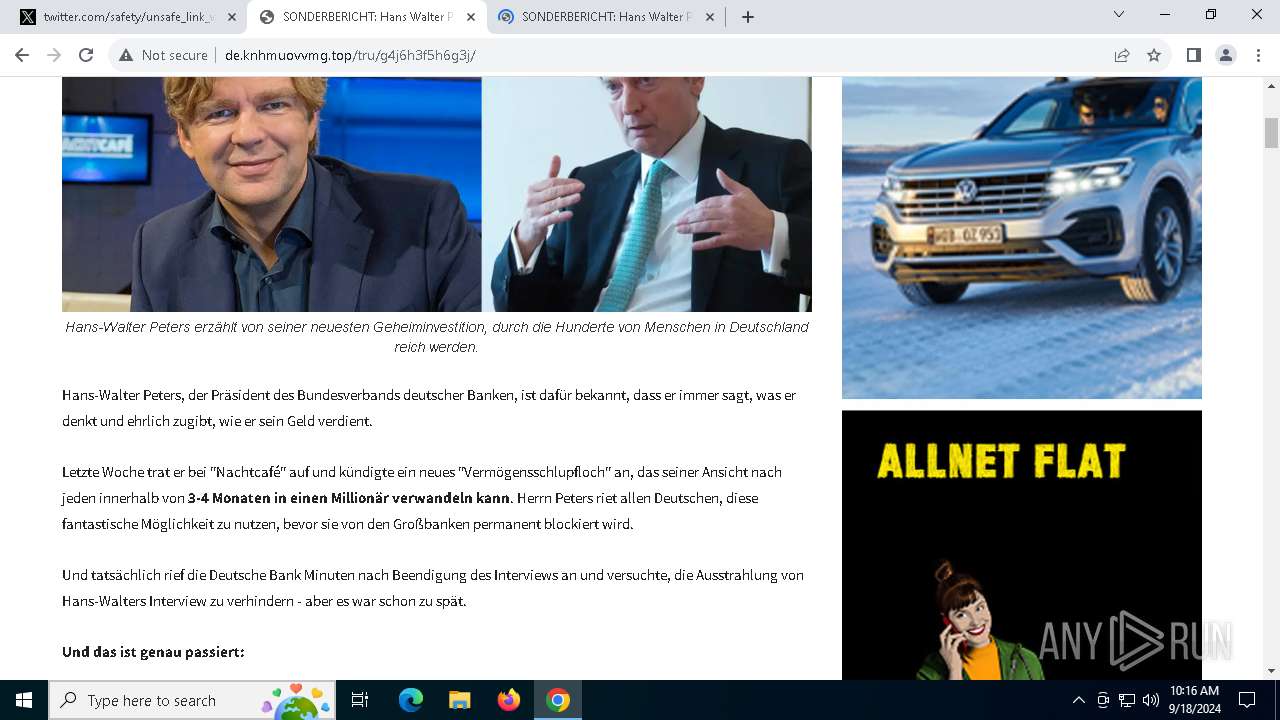
Task: Toggle the browser side panel
Action: point(1193,55)
